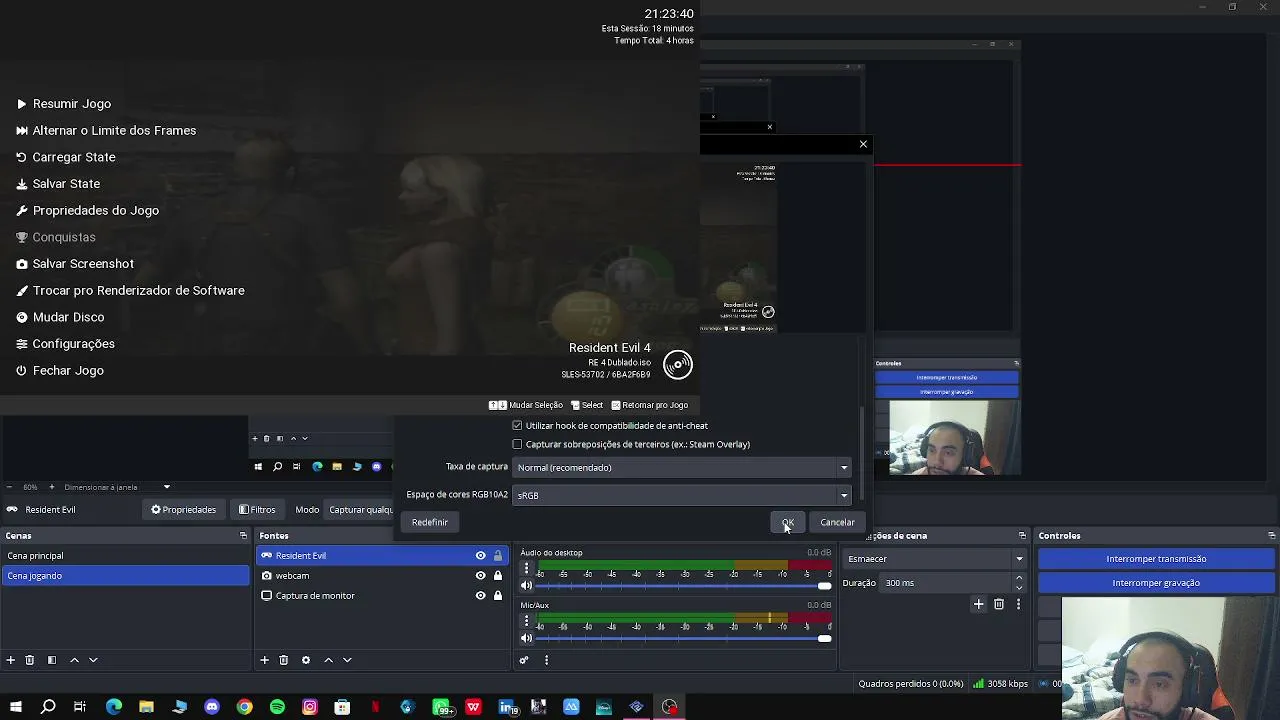The image size is (1280, 720).
Task: Select webcam source in Fontes
Action: coord(383,576)
